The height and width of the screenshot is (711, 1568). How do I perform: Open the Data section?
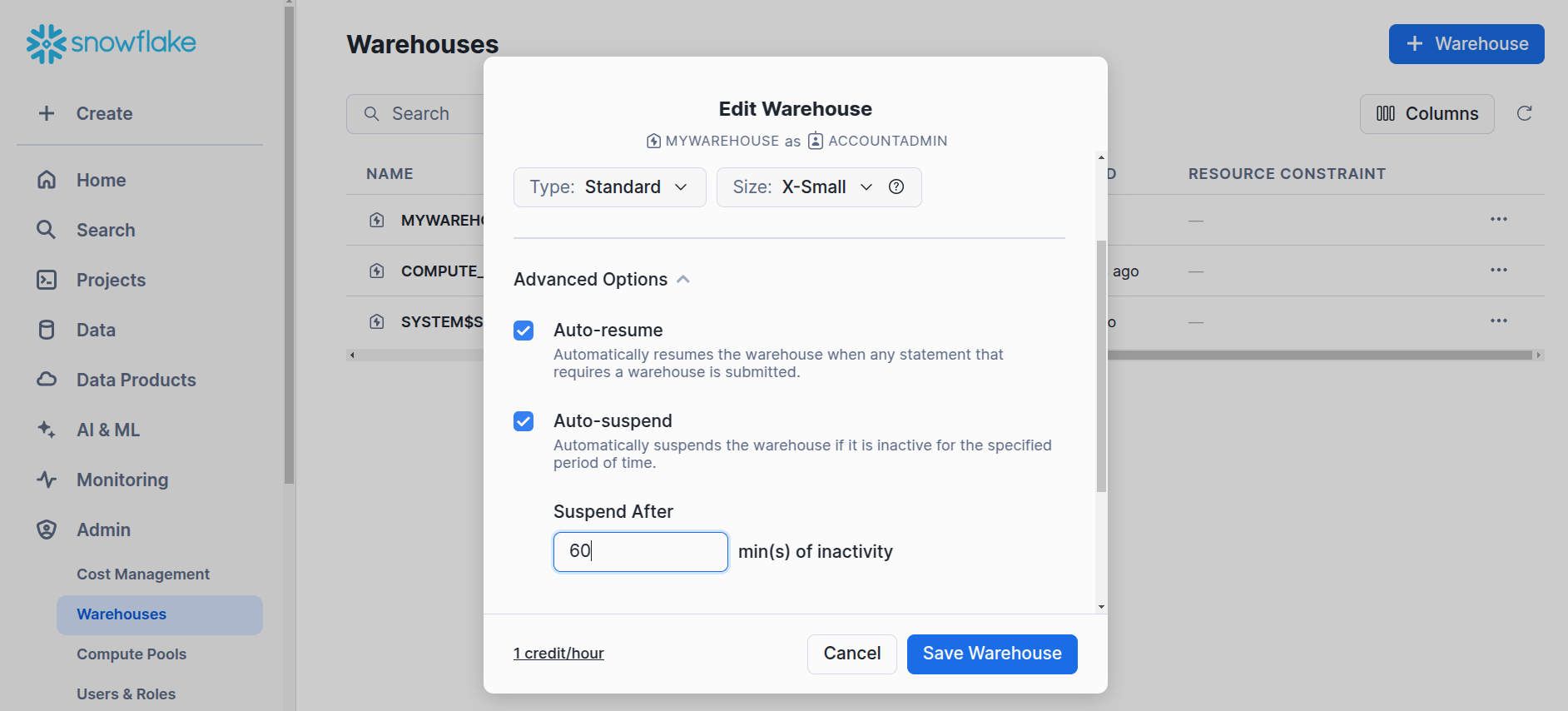[96, 330]
